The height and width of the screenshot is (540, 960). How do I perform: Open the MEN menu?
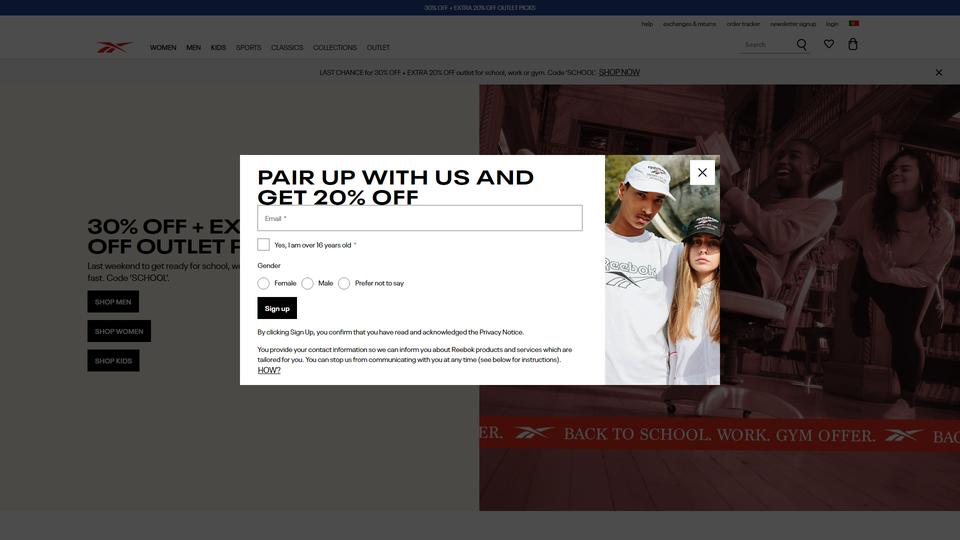[x=193, y=48]
